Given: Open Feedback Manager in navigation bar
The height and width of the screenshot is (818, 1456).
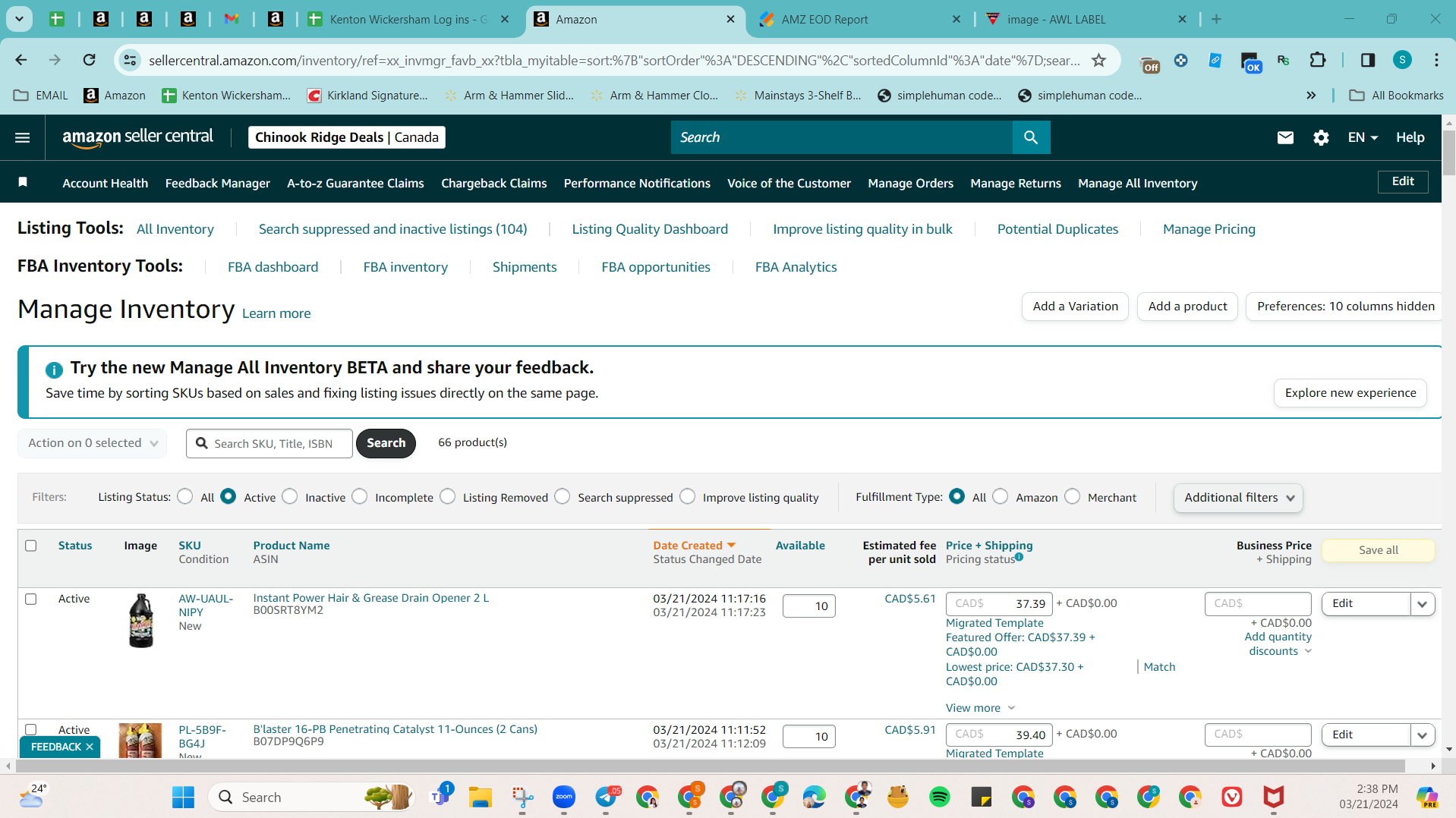Looking at the screenshot, I should click(218, 183).
